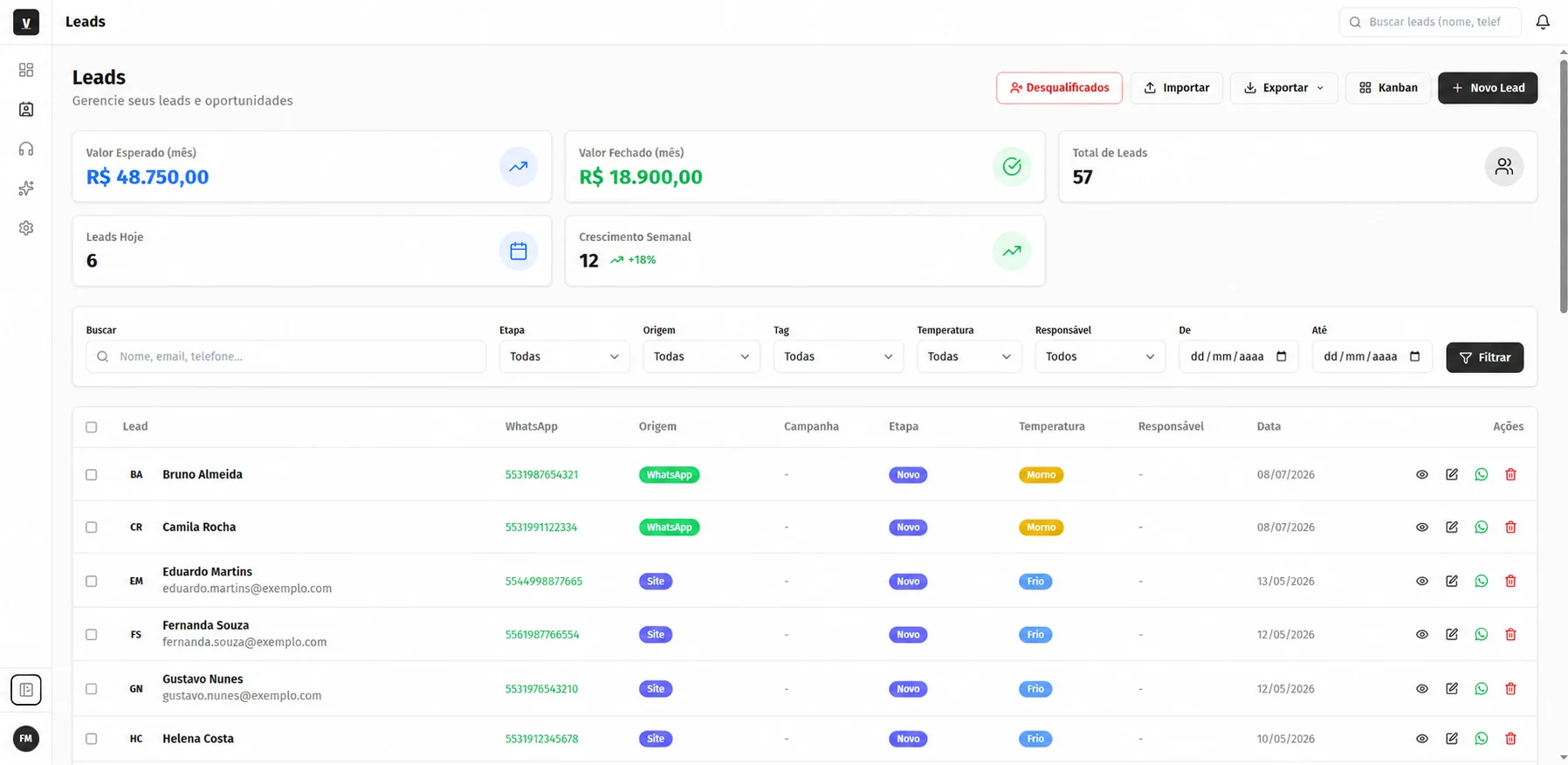Open WhatsApp chat for Camila Rocha
Viewport: 1568px width, 765px height.
(1482, 527)
